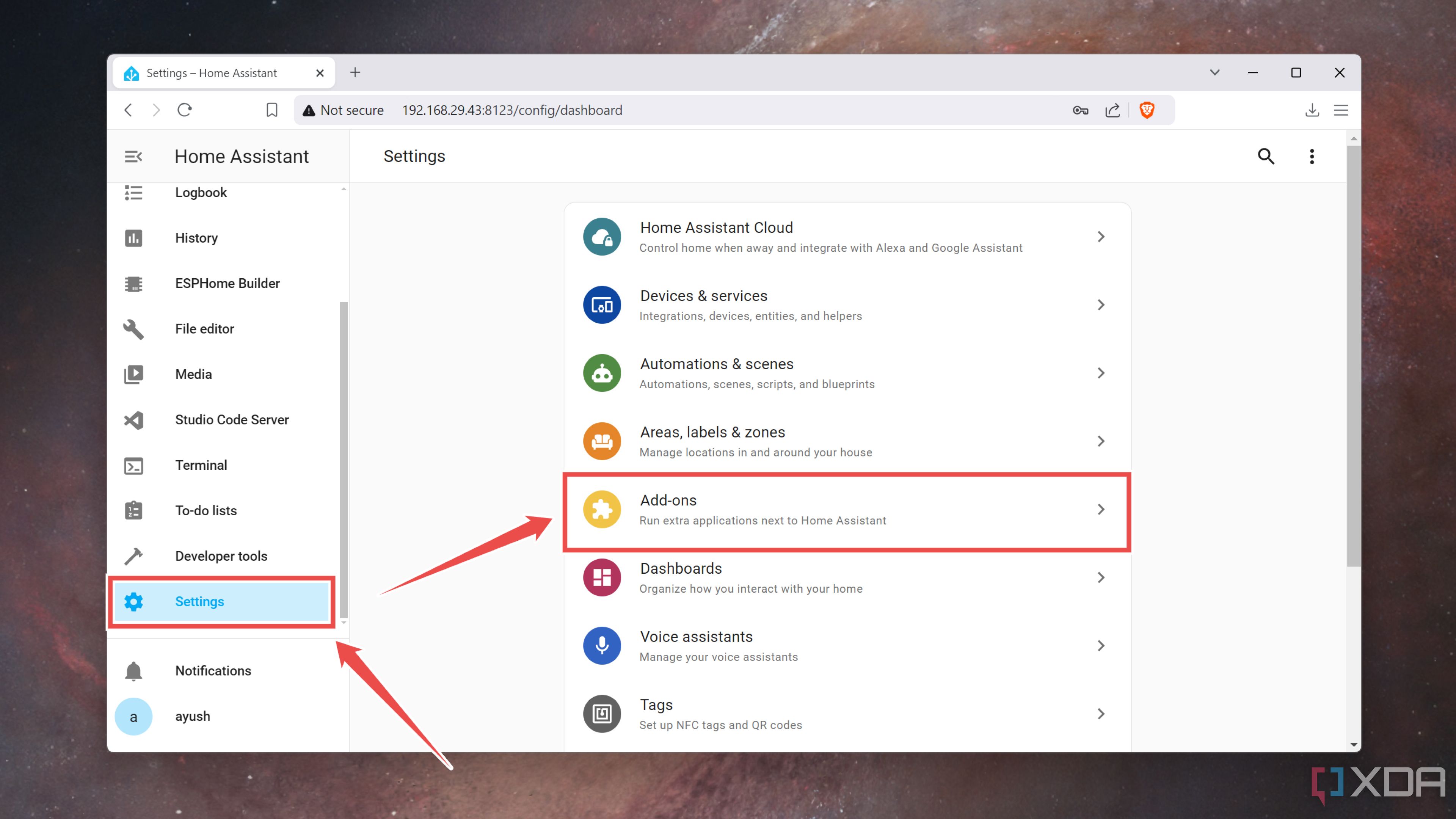Open the Studio Code Server icon
Screen dimensions: 1456x819
pyautogui.click(x=133, y=420)
